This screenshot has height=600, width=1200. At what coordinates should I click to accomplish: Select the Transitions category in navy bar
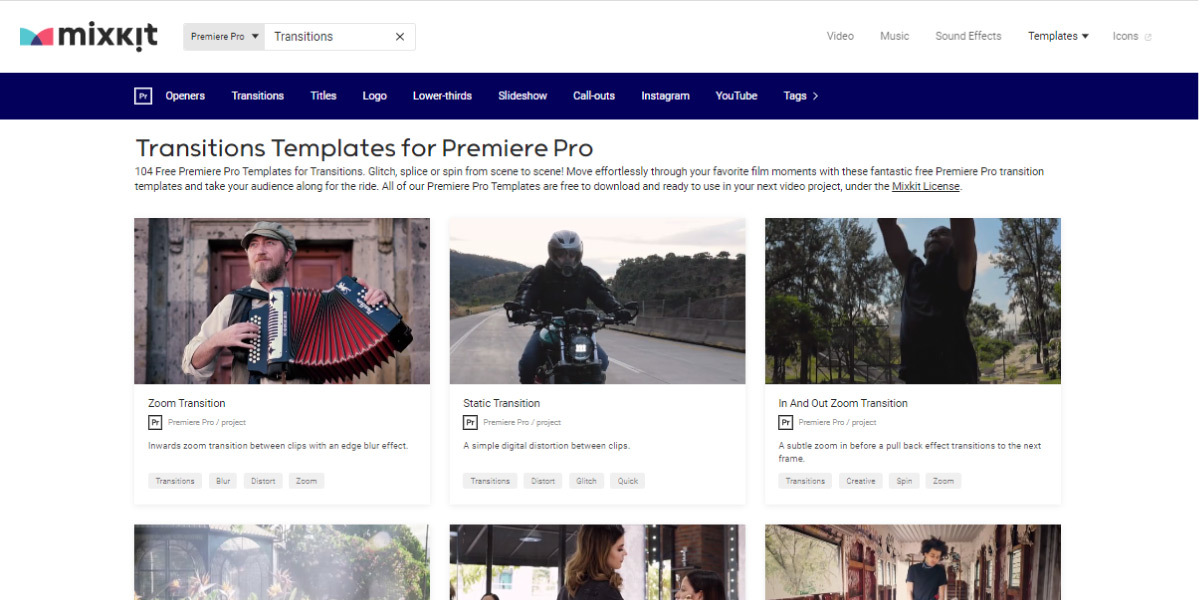coord(258,96)
